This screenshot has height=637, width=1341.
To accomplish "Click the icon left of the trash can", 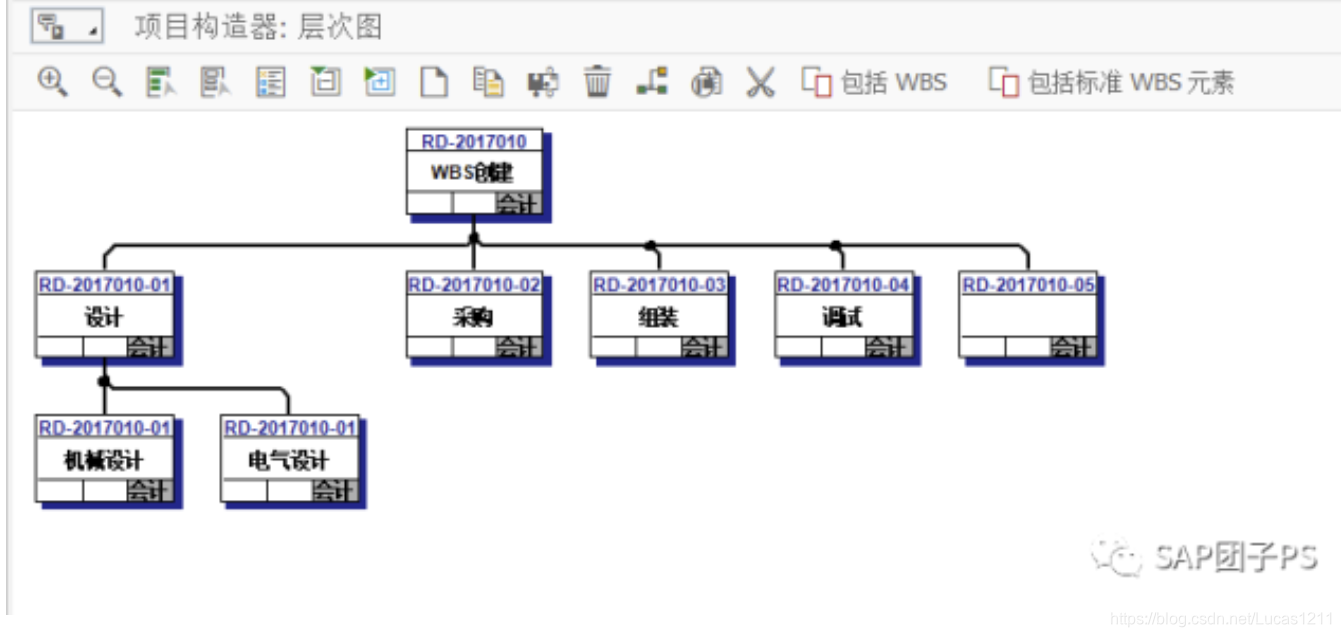I will coord(543,82).
